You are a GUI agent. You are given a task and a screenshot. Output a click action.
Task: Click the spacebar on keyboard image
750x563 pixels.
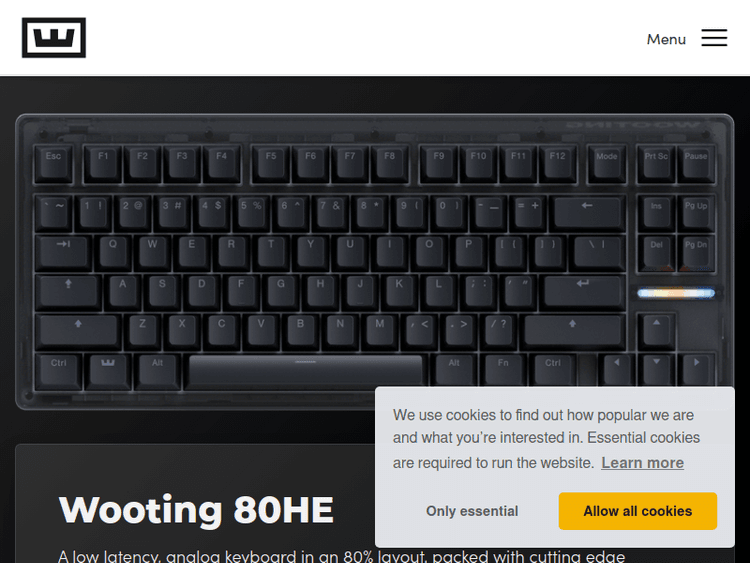pos(306,371)
